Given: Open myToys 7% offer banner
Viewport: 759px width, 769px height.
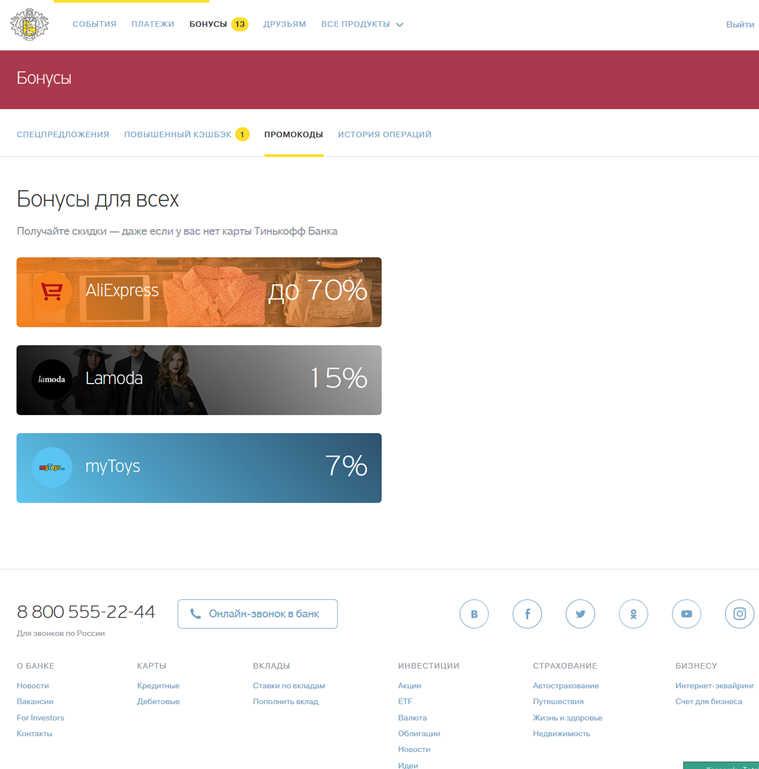Looking at the screenshot, I should pyautogui.click(x=199, y=468).
